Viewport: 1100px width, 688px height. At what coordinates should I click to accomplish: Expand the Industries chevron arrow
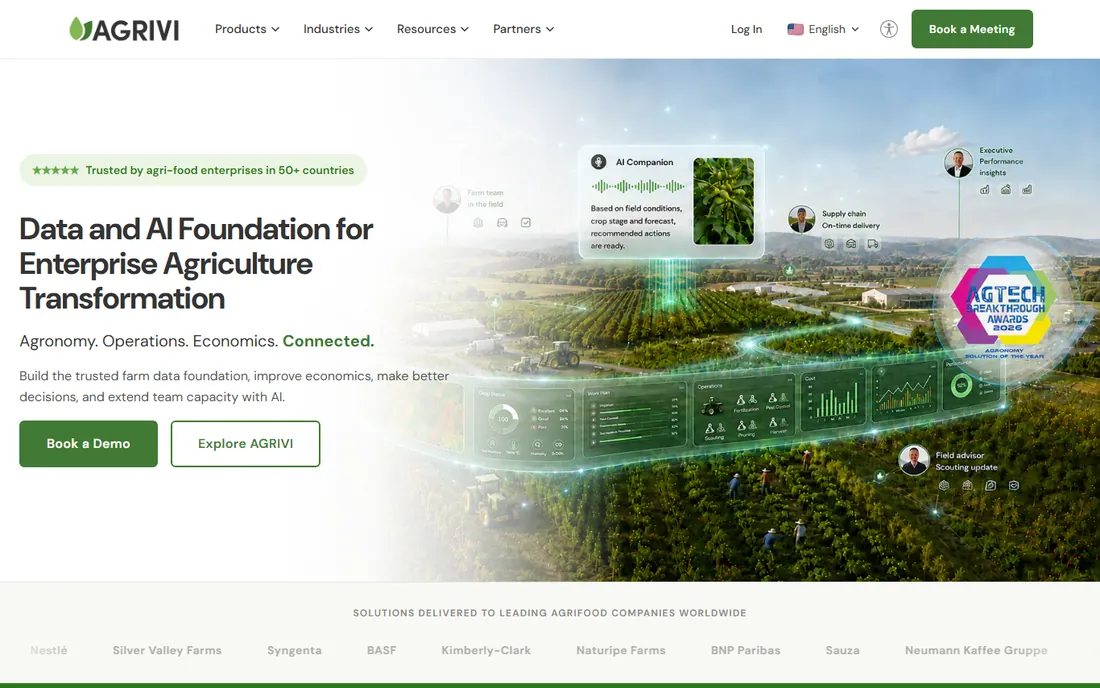pyautogui.click(x=369, y=29)
